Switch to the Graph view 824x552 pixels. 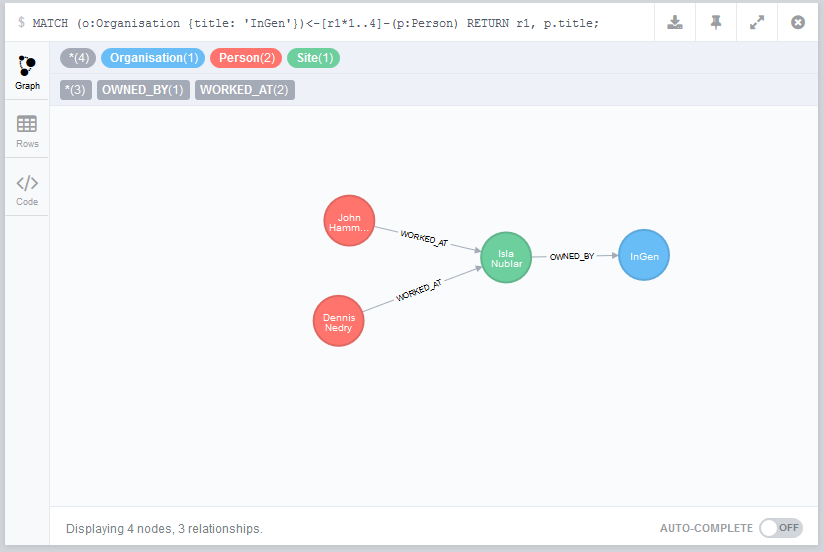tap(27, 72)
